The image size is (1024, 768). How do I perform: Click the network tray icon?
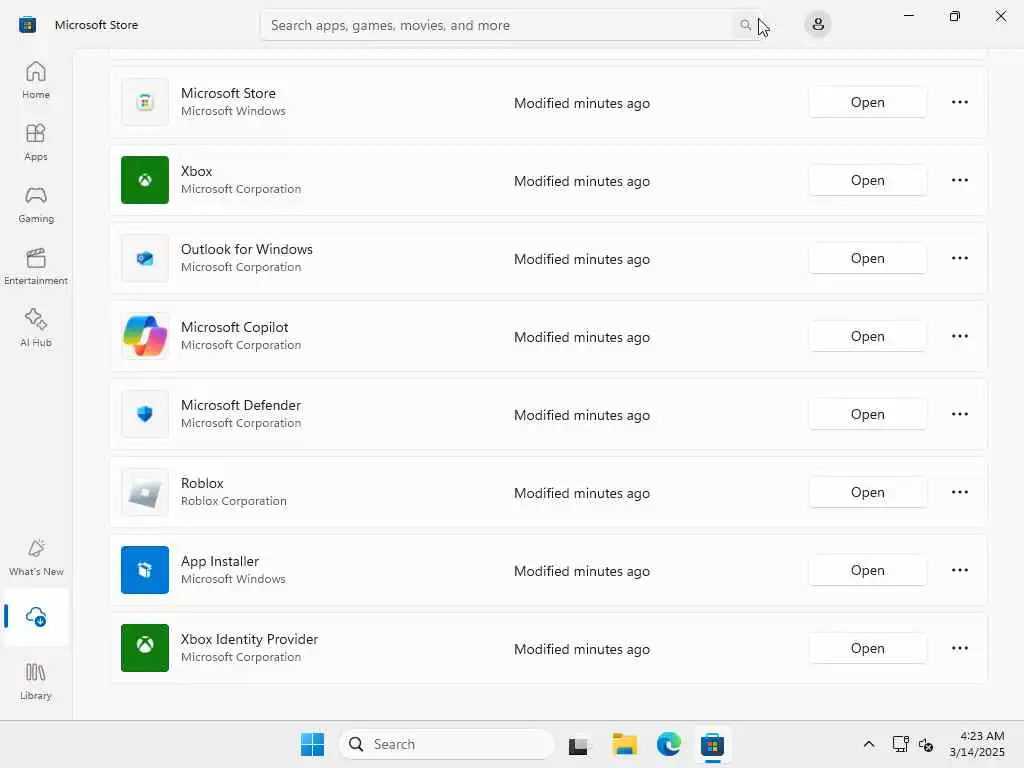(x=901, y=744)
